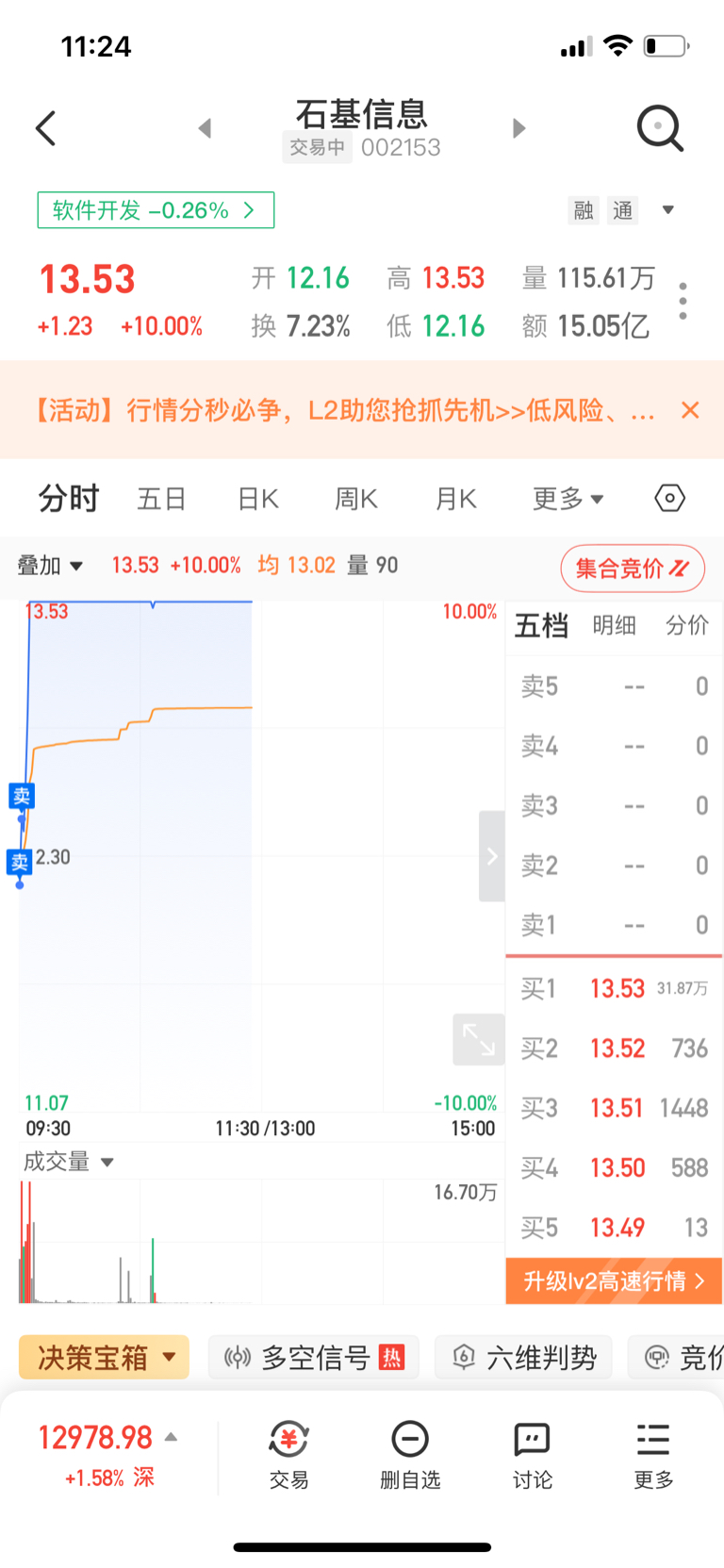The image size is (724, 1568).
Task: Tap the 通 connect tag
Action: (x=623, y=210)
